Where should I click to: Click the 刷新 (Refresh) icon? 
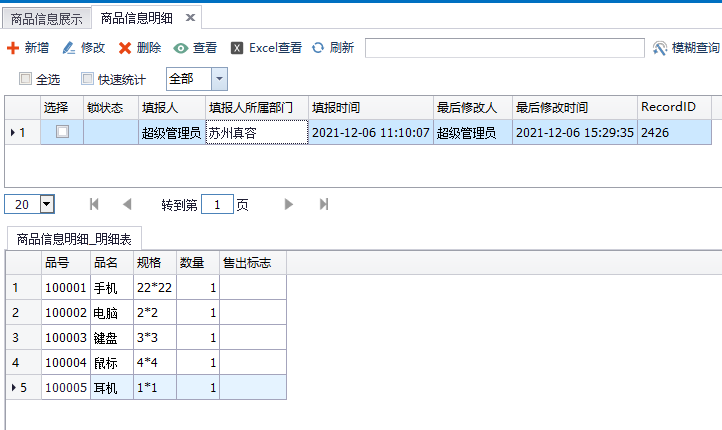click(318, 48)
